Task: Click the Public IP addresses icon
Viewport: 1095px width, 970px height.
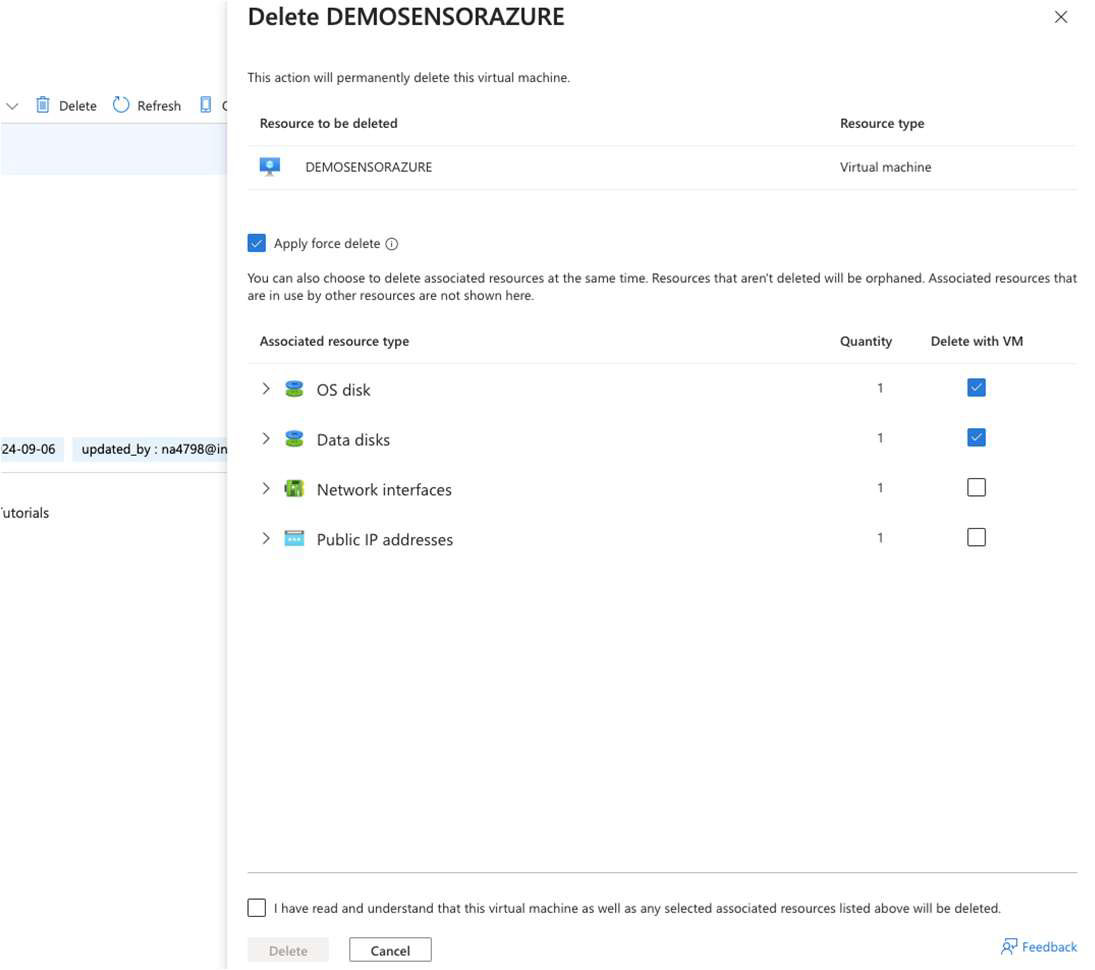Action: [x=294, y=538]
